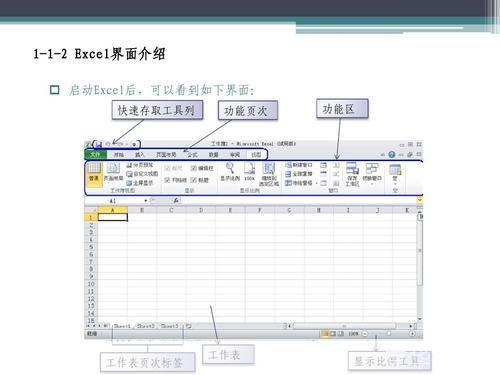
Task: Open the green 文件 File tab
Action: point(95,154)
